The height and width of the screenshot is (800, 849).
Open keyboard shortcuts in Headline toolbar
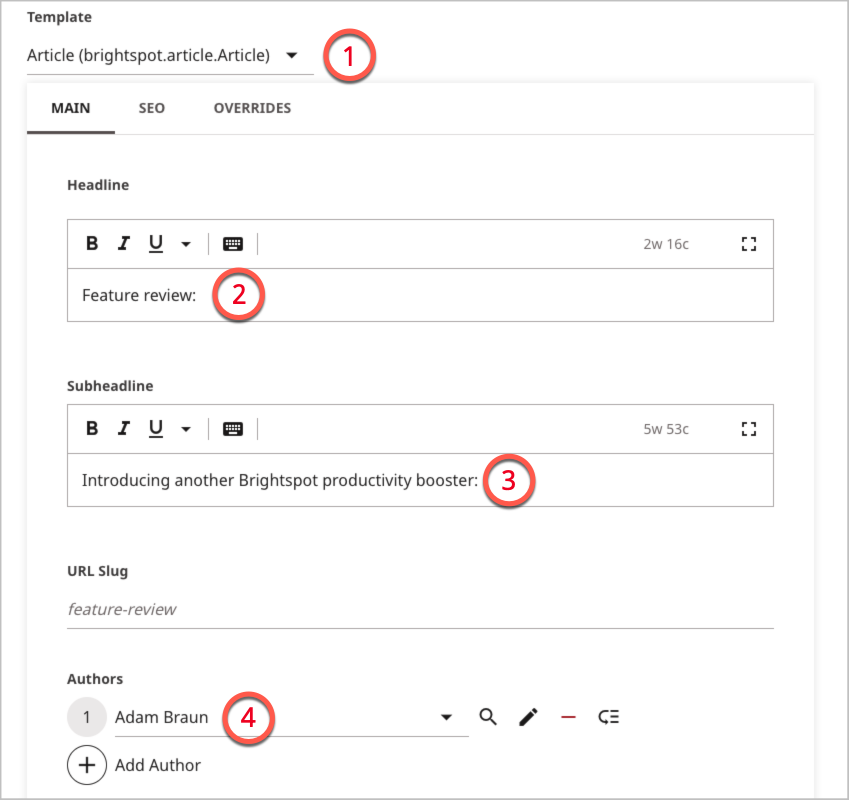[233, 244]
